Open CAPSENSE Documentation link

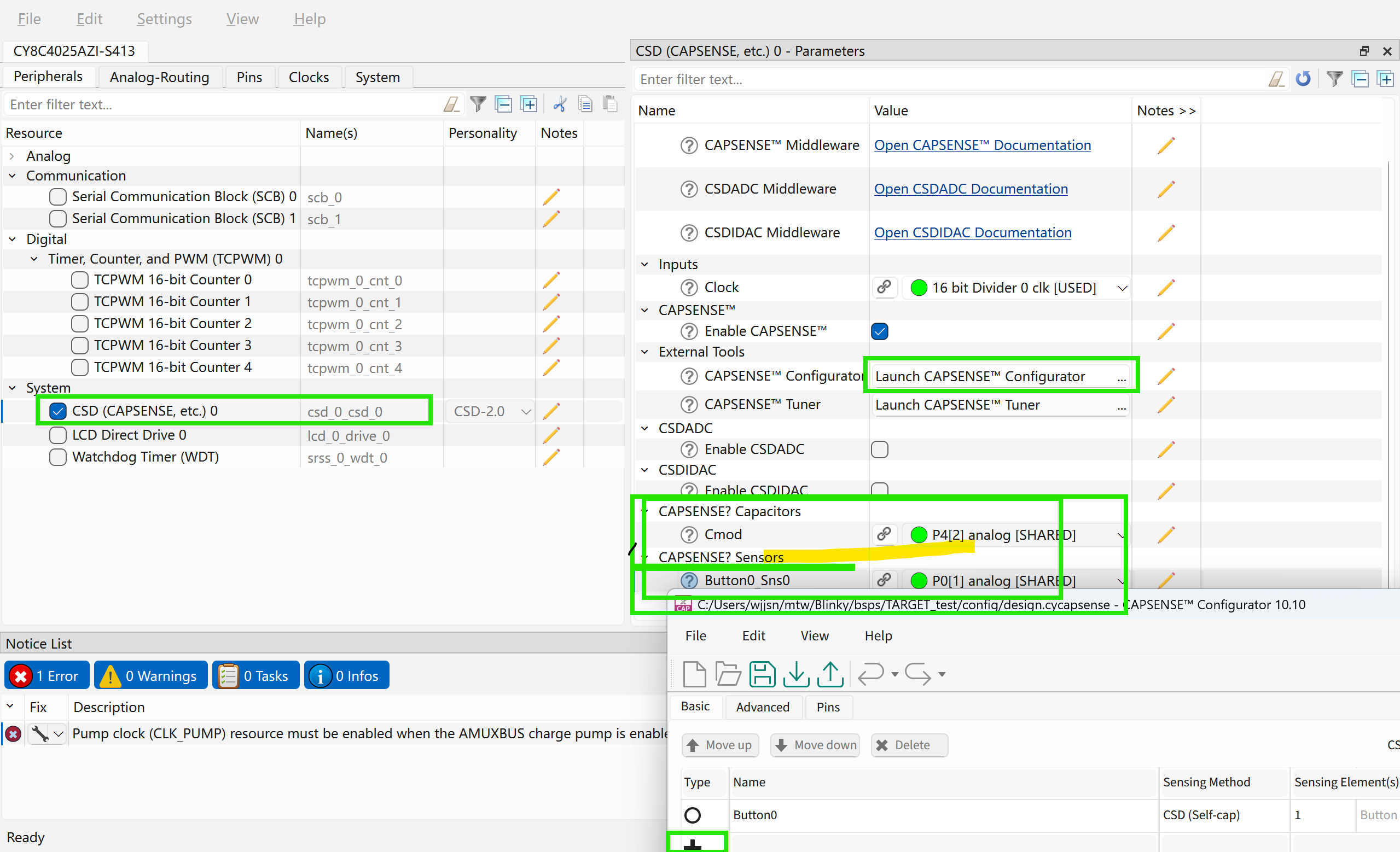pyautogui.click(x=983, y=145)
